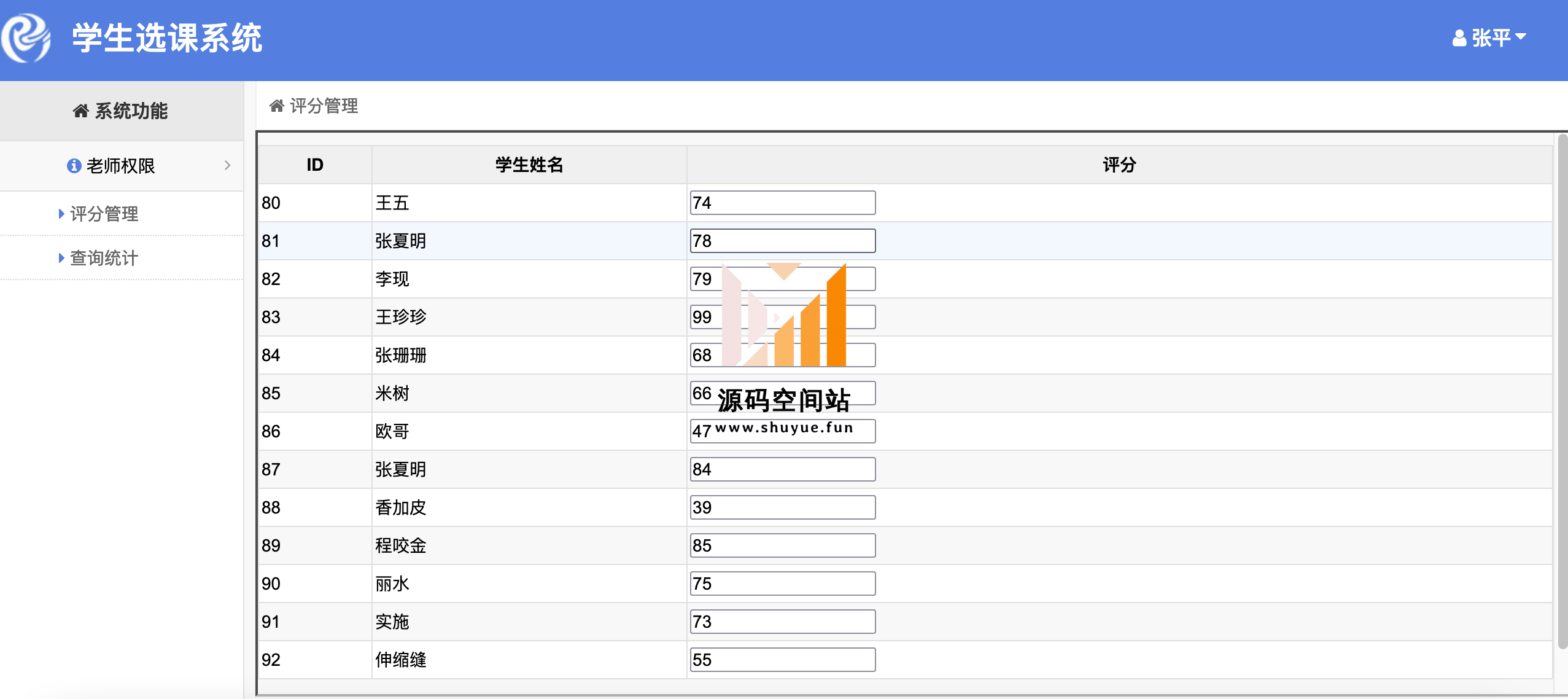Image resolution: width=1568 pixels, height=699 pixels.
Task: Click student name 王珍珍
Action: (x=401, y=317)
